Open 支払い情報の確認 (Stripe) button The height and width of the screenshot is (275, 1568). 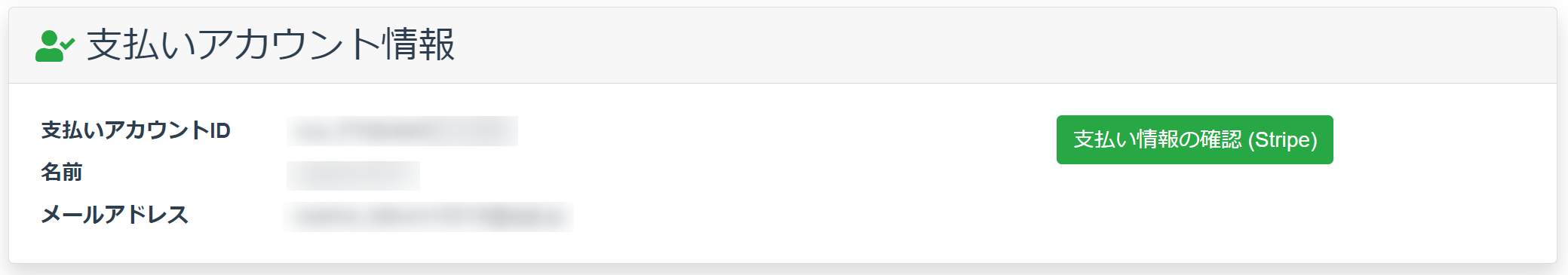click(x=1195, y=139)
